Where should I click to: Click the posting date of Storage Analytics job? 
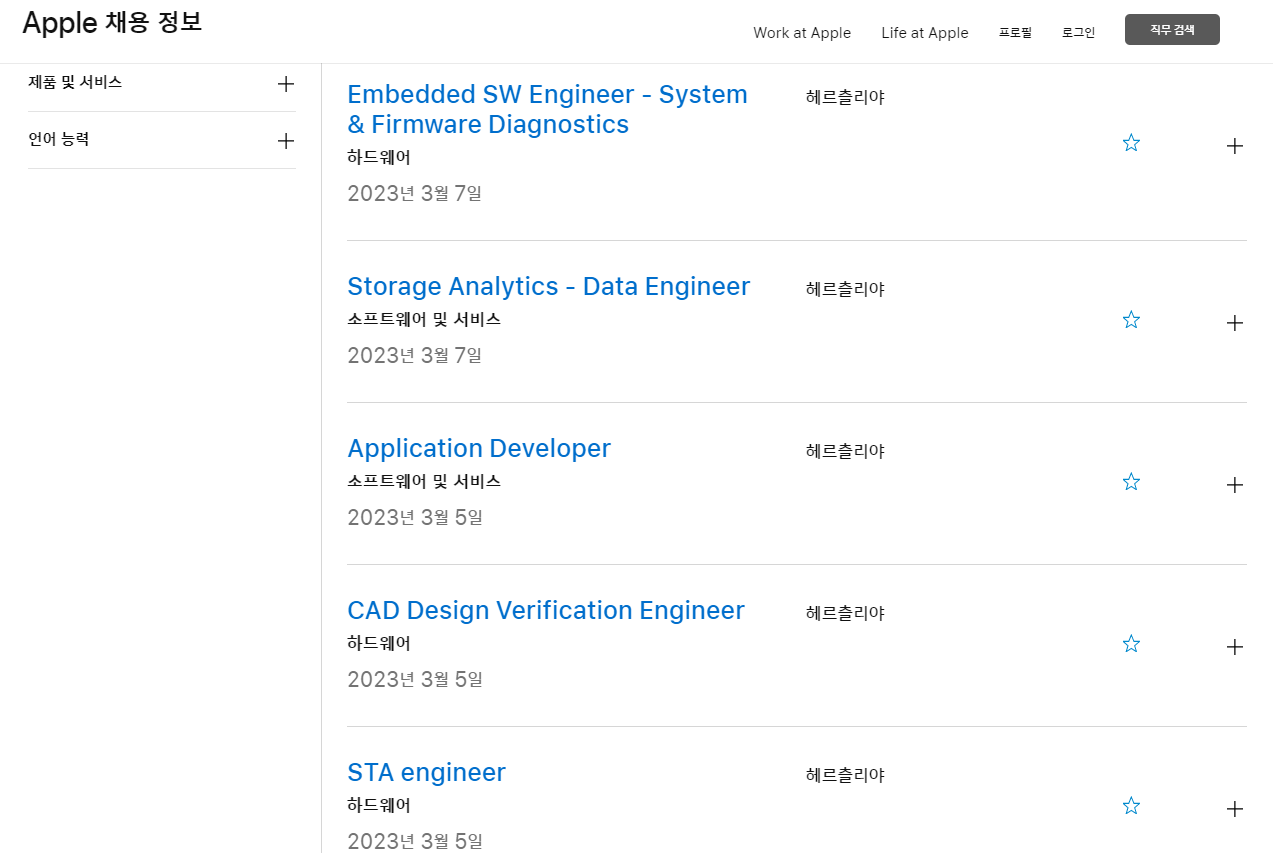415,355
